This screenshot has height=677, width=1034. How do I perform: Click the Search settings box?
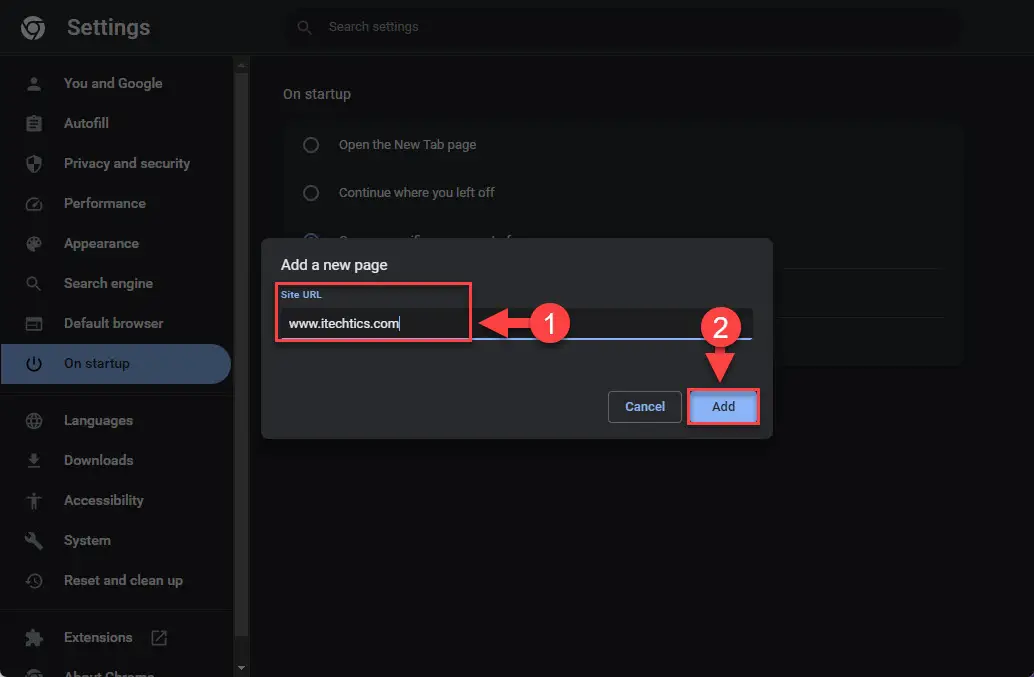[623, 27]
